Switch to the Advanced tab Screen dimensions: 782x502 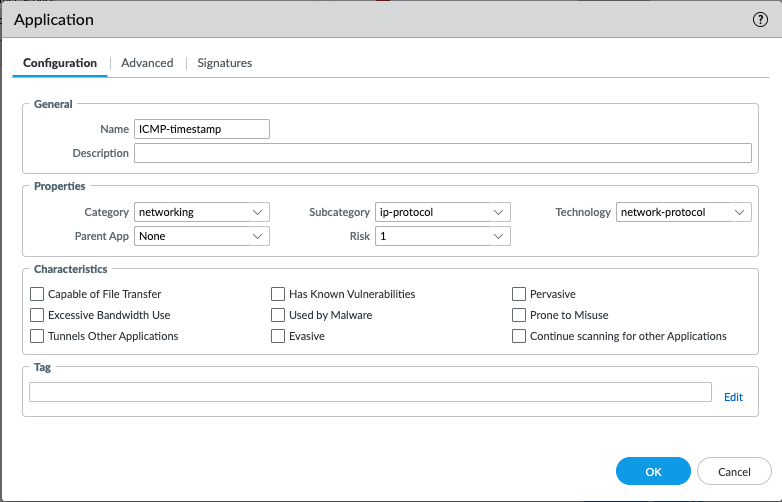click(x=147, y=63)
